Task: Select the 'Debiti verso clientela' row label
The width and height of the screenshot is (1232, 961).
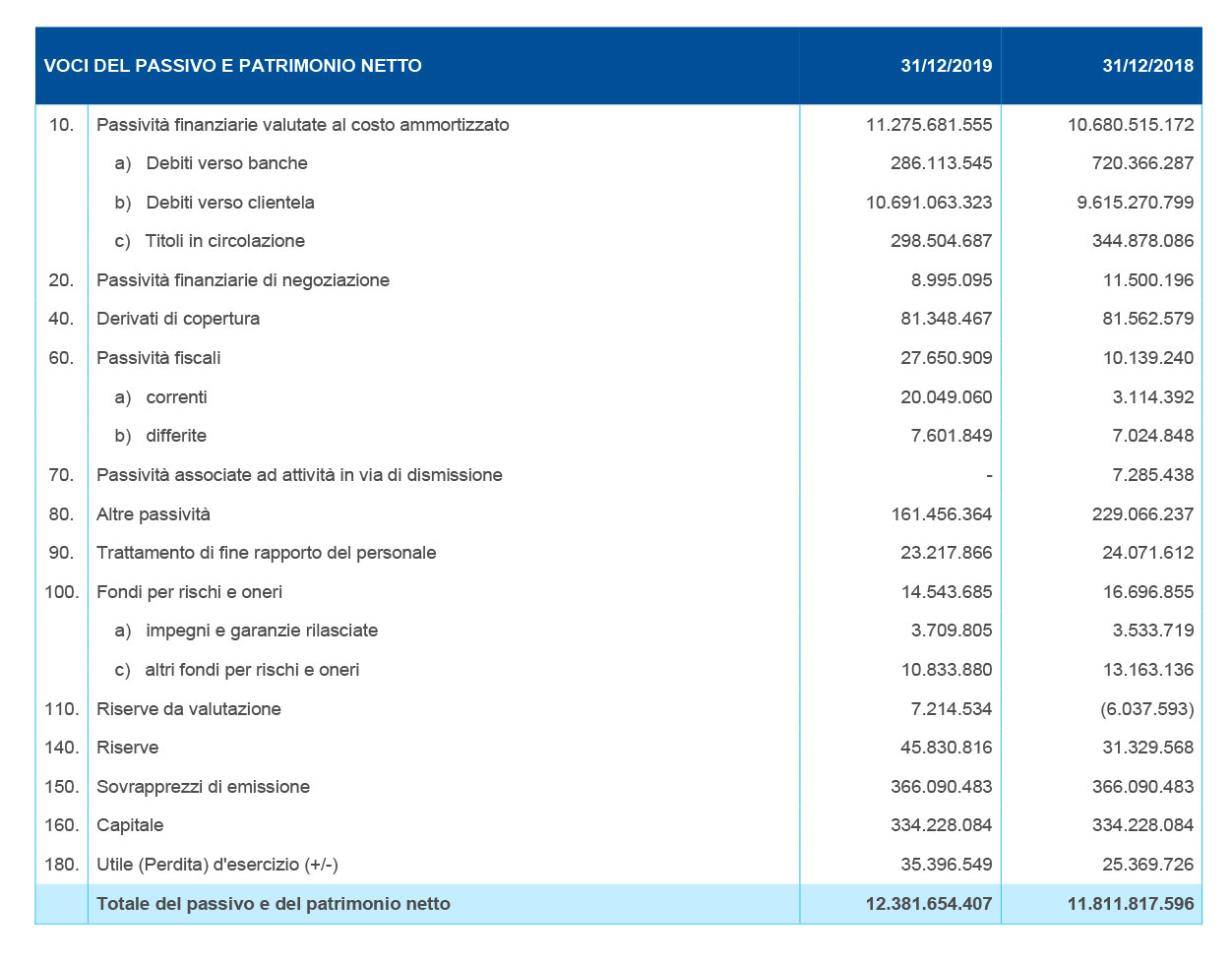Action: pyautogui.click(x=230, y=203)
